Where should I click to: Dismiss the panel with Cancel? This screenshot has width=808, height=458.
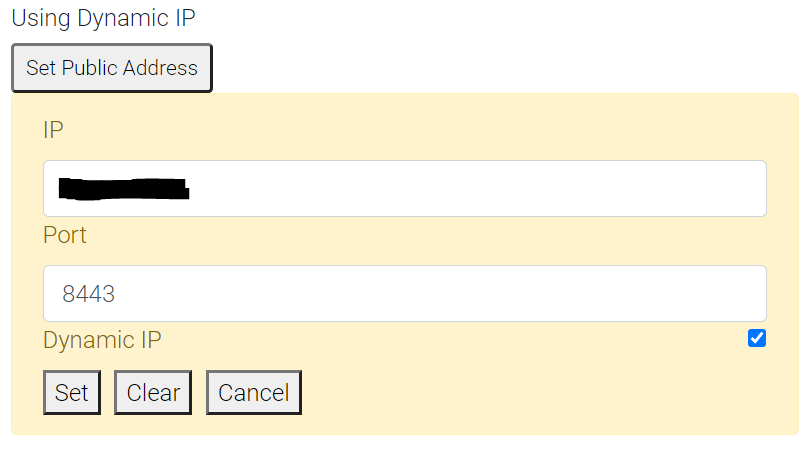tap(253, 392)
